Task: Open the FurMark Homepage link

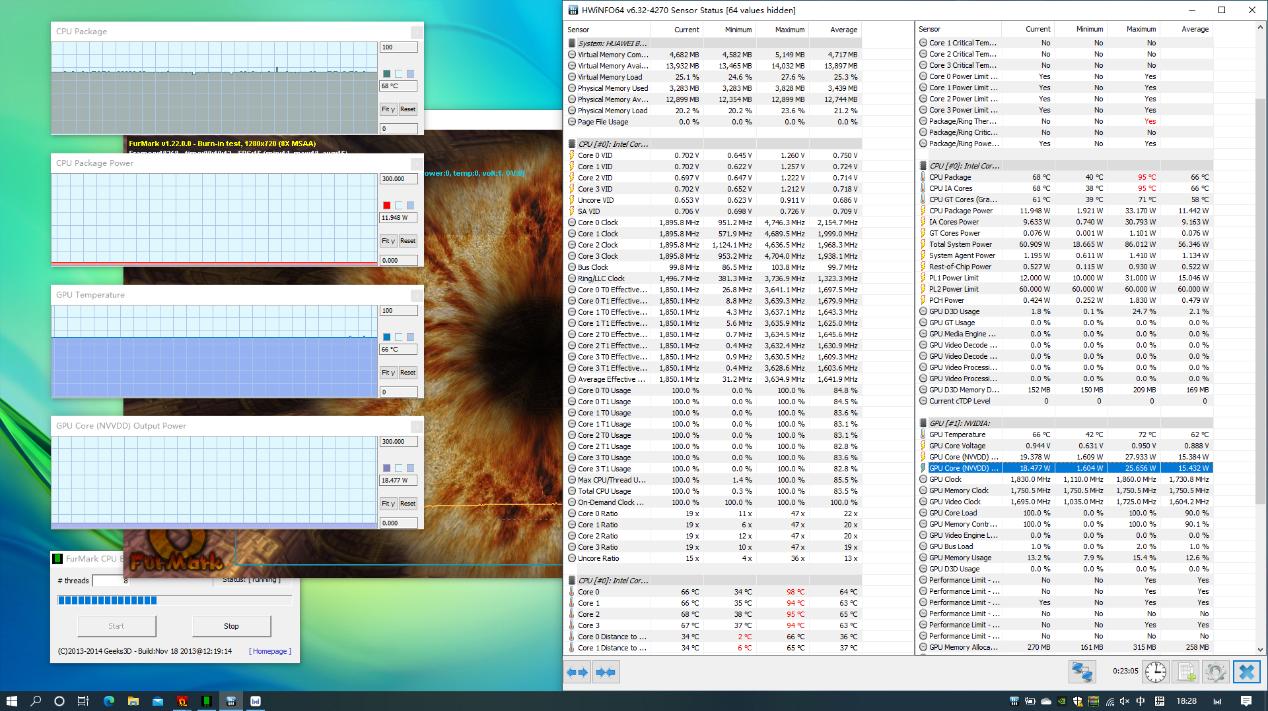Action: (x=270, y=651)
